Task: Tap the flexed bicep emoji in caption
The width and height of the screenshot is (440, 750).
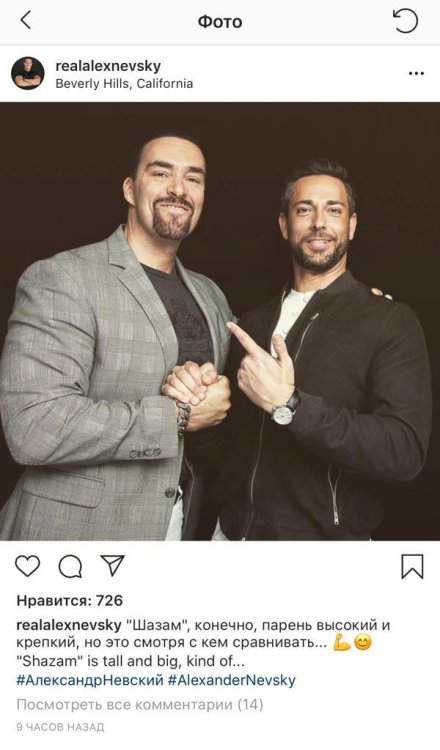Action: [x=341, y=643]
